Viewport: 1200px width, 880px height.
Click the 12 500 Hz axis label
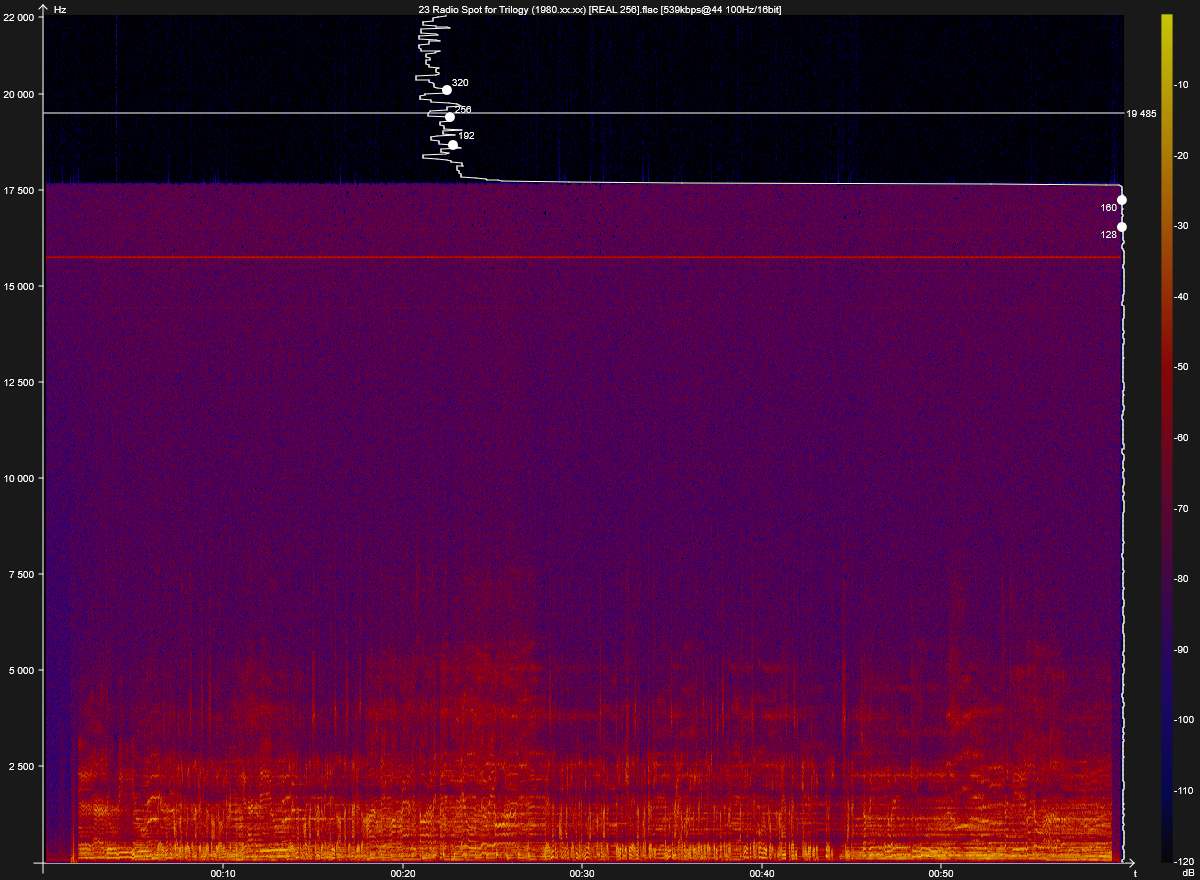click(x=21, y=382)
